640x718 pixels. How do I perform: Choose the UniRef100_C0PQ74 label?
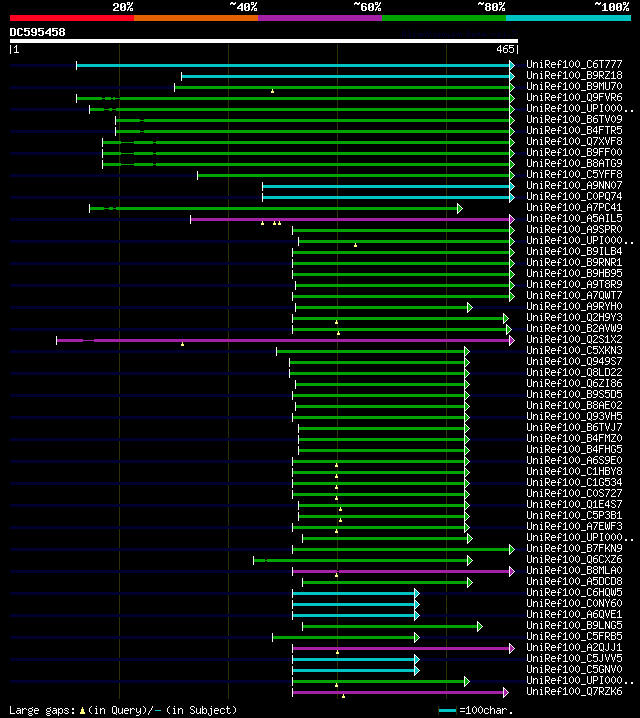click(574, 196)
